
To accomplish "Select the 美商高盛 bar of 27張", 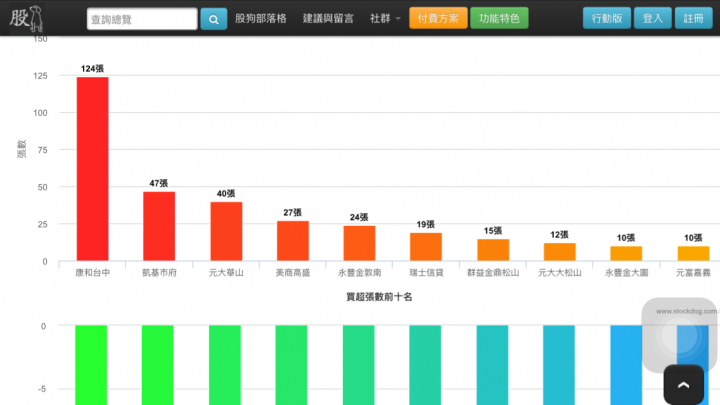I will tap(292, 241).
